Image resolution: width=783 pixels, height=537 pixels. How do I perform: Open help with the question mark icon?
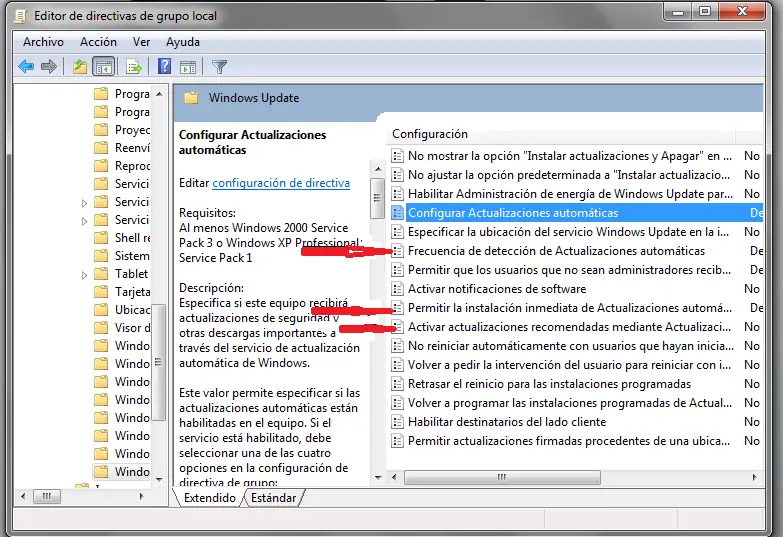coord(164,66)
